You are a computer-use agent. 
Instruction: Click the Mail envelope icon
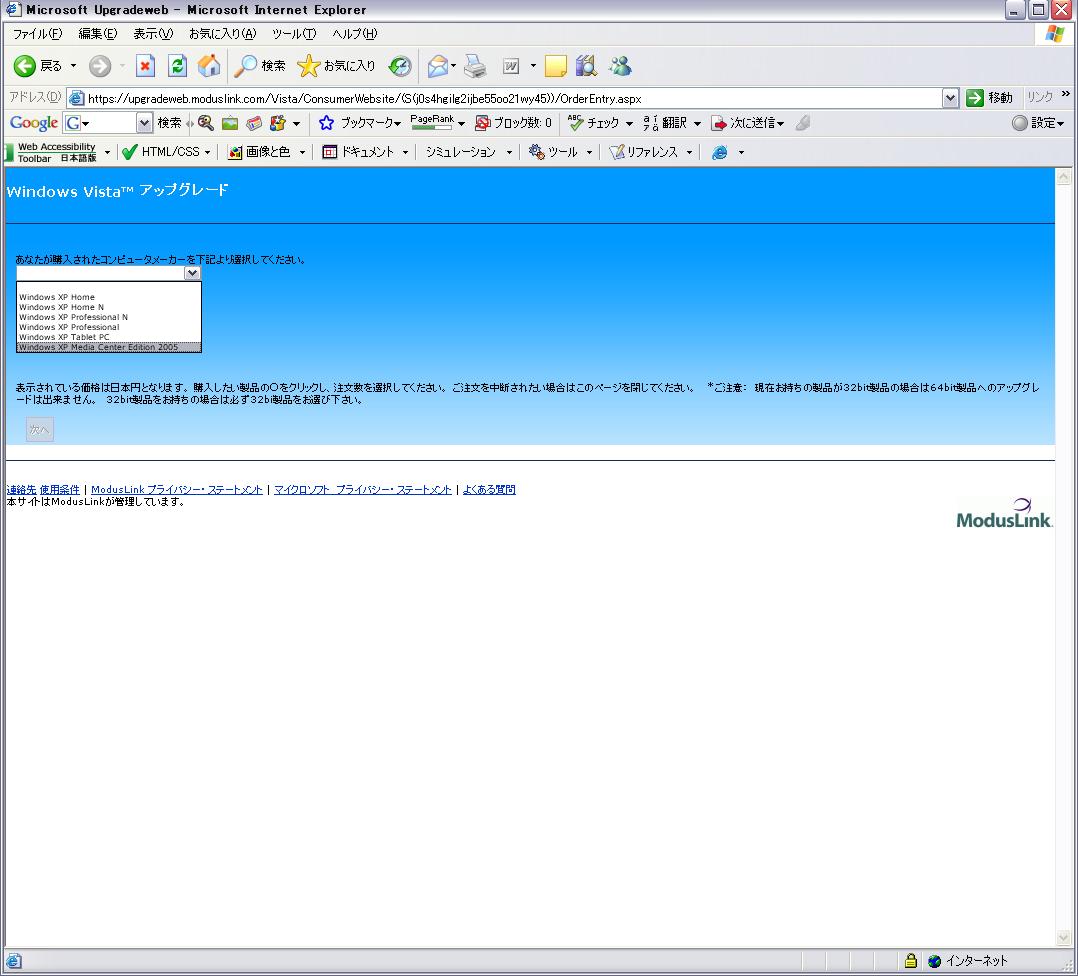pyautogui.click(x=438, y=66)
